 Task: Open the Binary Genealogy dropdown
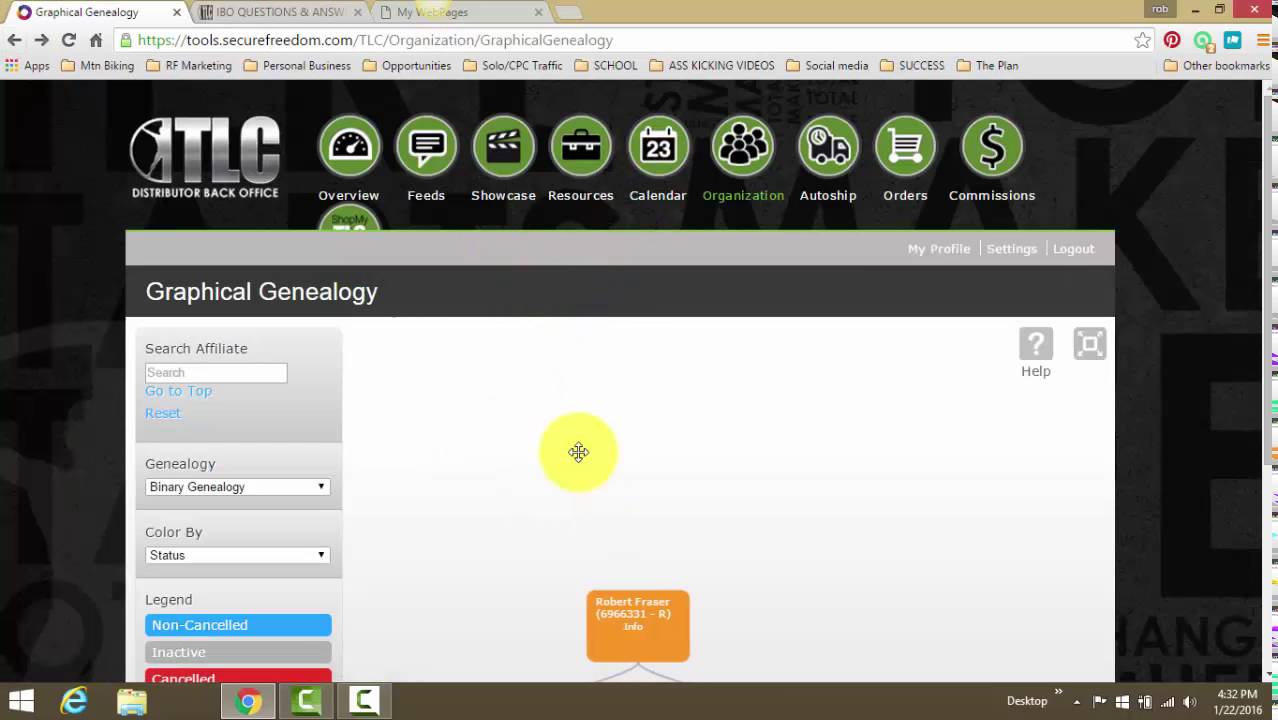pyautogui.click(x=238, y=487)
